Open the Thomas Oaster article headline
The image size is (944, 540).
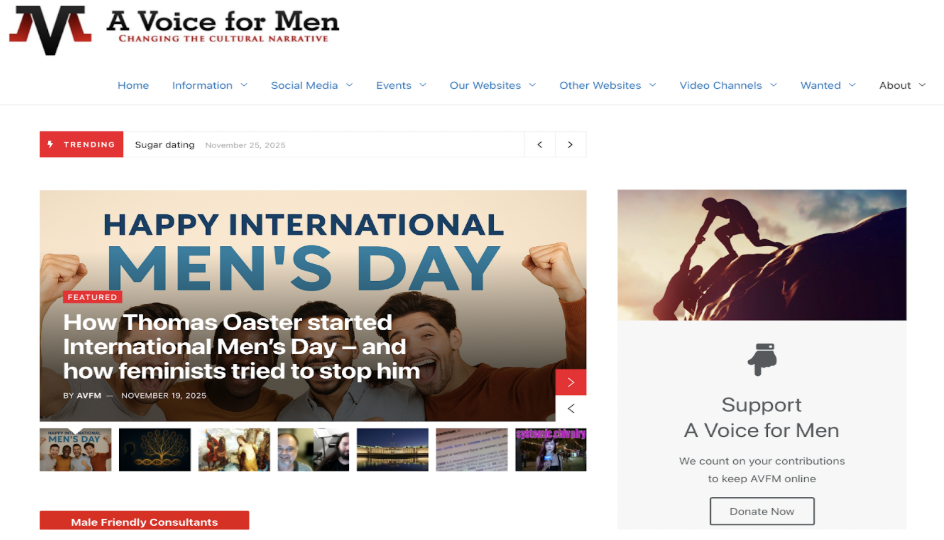pos(241,347)
